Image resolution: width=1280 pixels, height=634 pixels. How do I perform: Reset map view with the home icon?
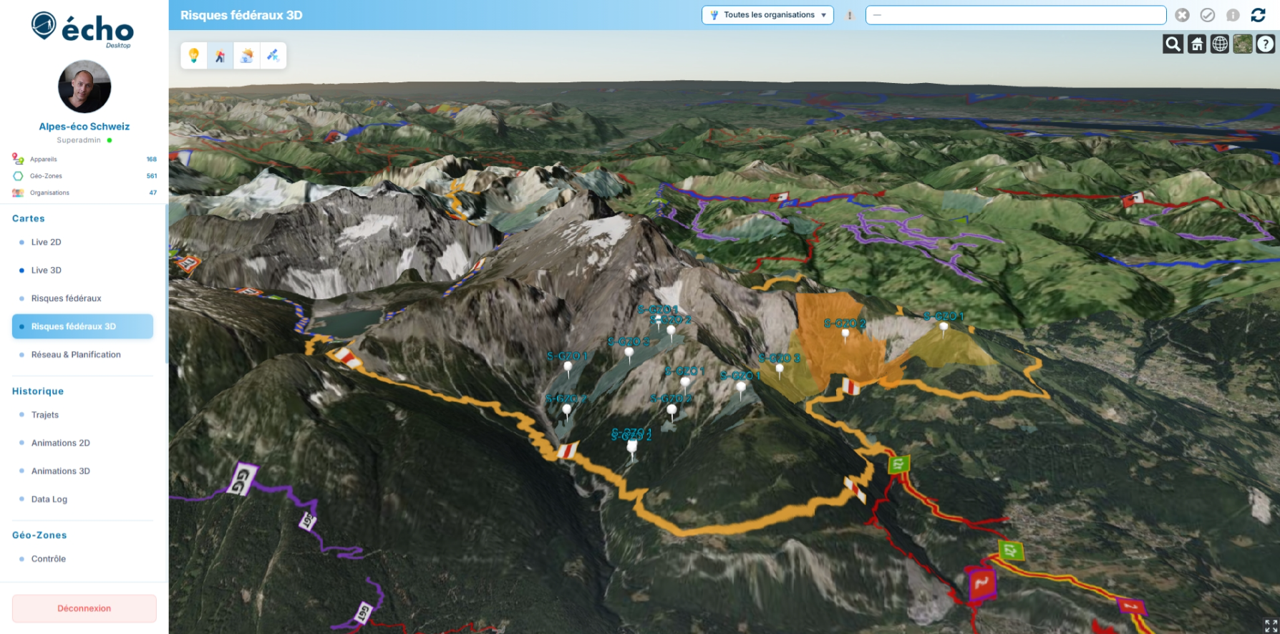tap(1196, 44)
